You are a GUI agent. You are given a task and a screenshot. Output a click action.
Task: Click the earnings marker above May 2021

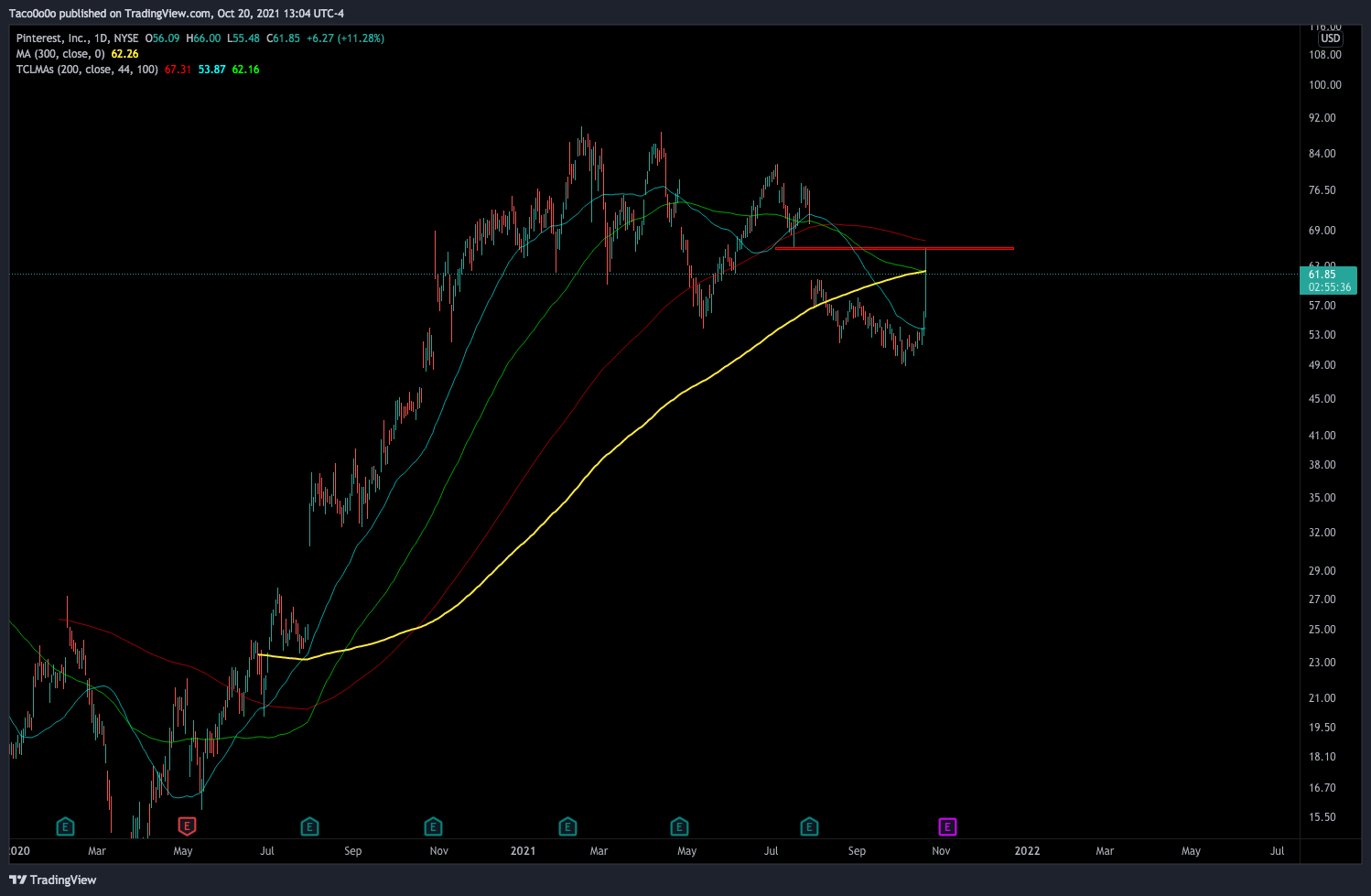[679, 826]
